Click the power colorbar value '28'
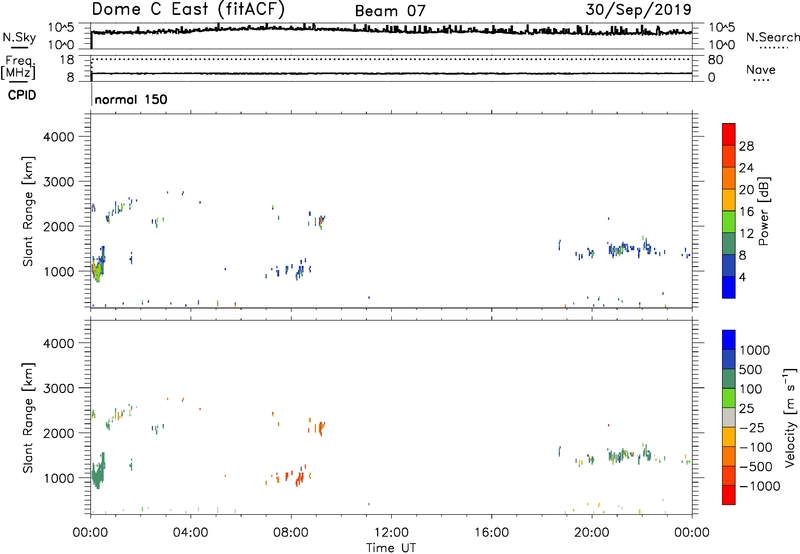 point(746,146)
